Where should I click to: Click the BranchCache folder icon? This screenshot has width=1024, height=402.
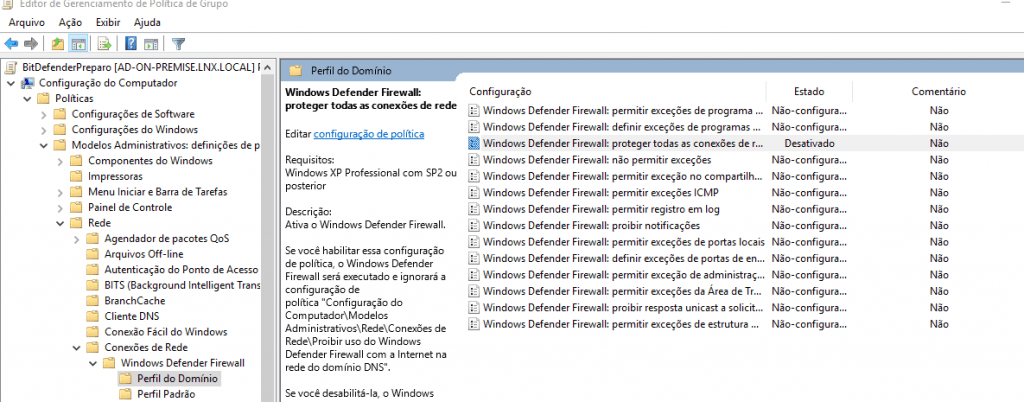coord(93,301)
